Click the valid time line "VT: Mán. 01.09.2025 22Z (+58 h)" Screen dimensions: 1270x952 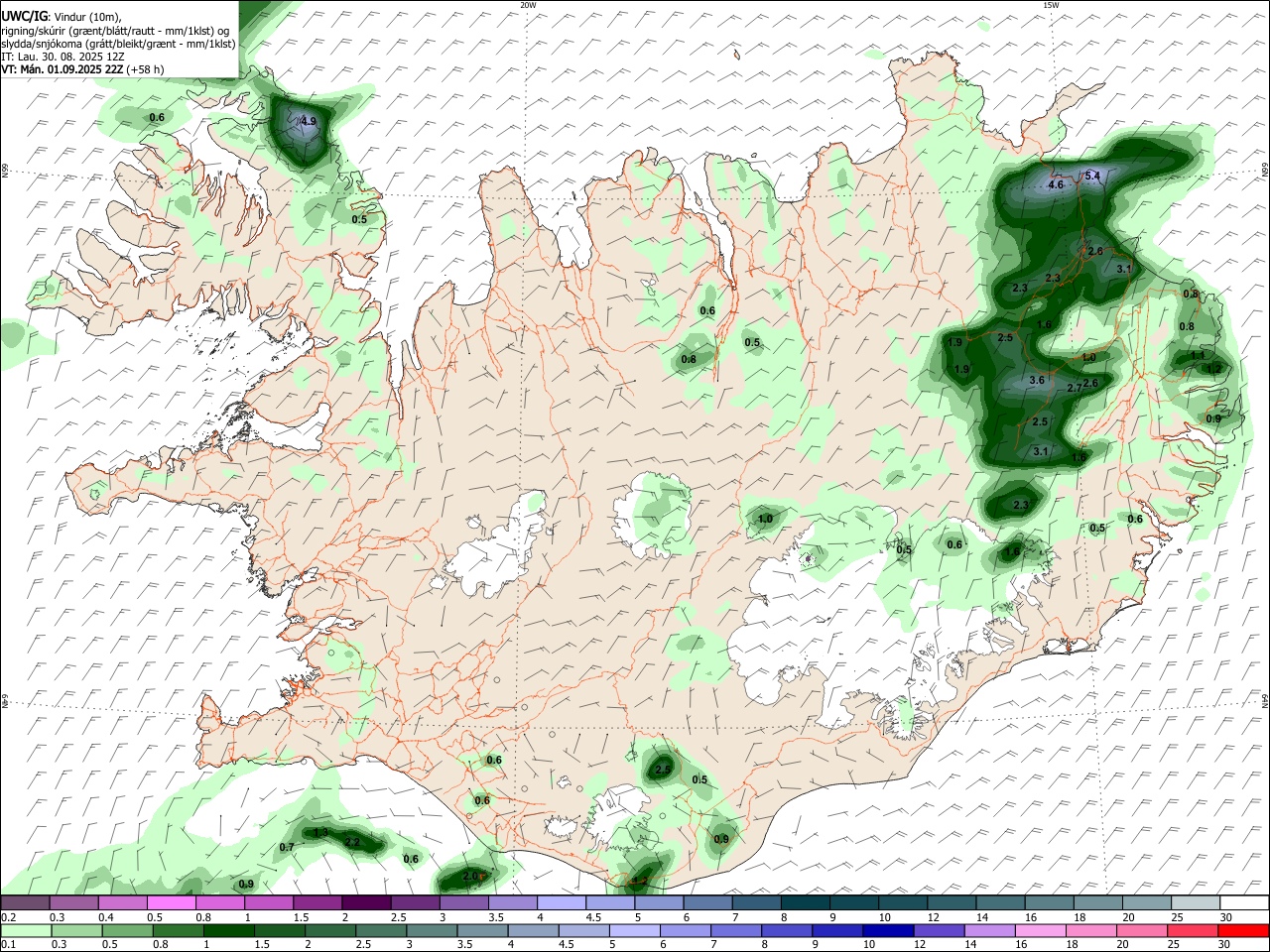(83, 69)
